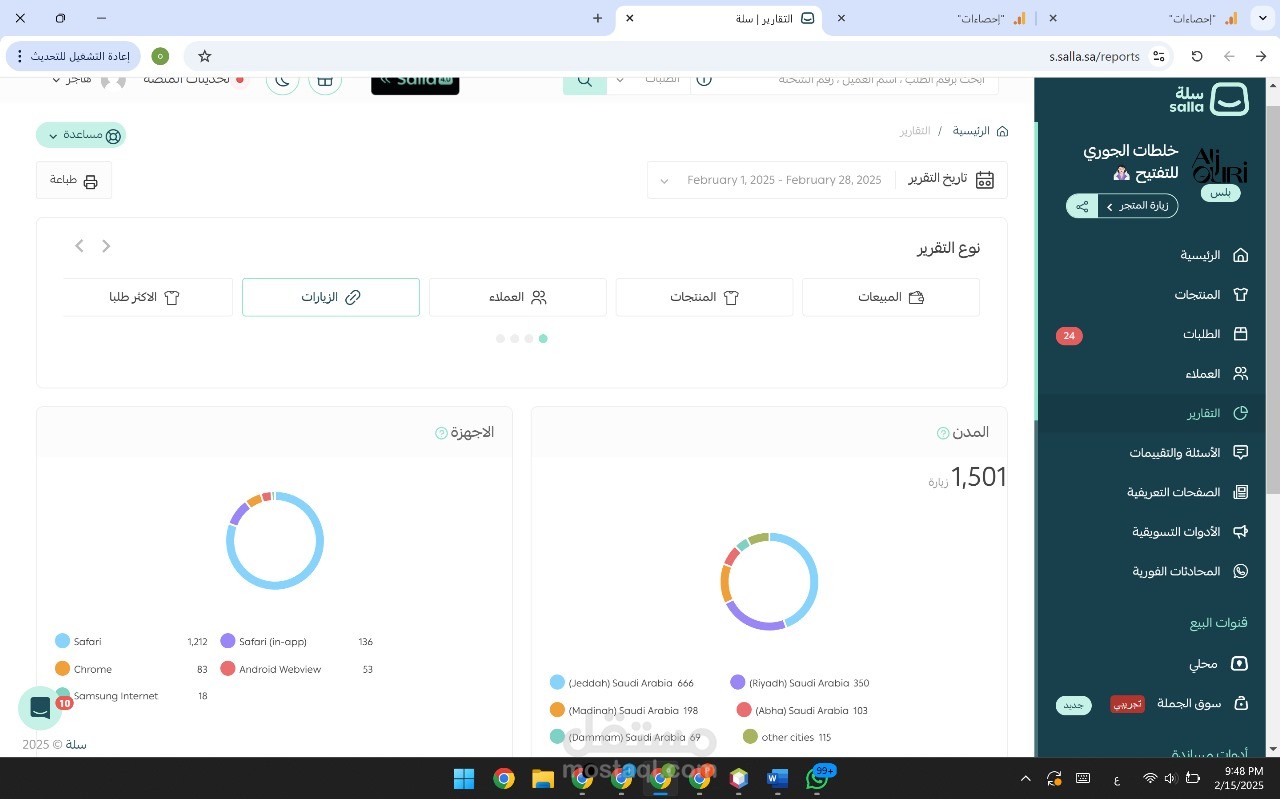
Task: Click the header order search field
Action: (855, 80)
